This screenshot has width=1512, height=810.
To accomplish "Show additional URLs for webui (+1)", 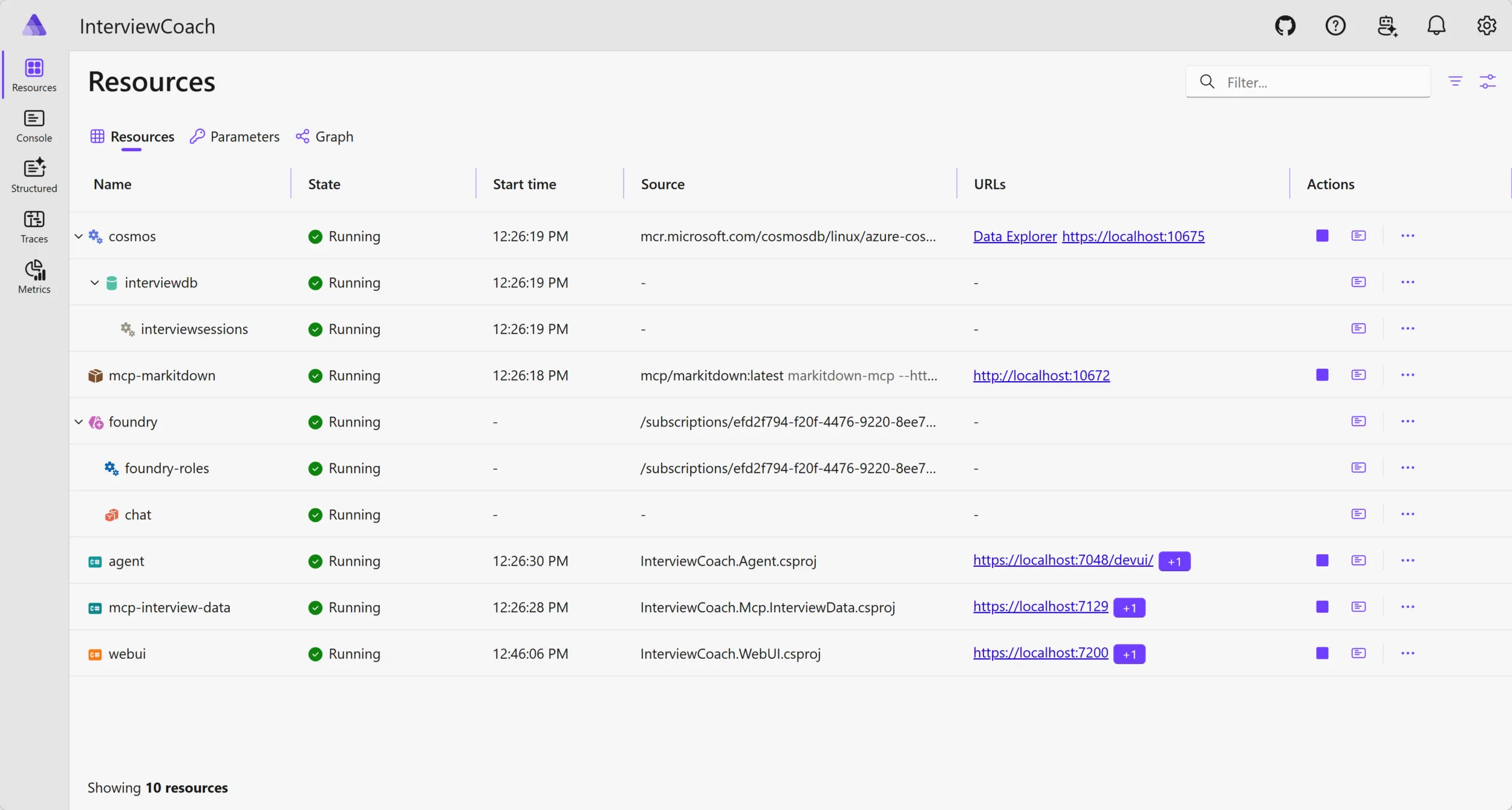I will click(1129, 654).
